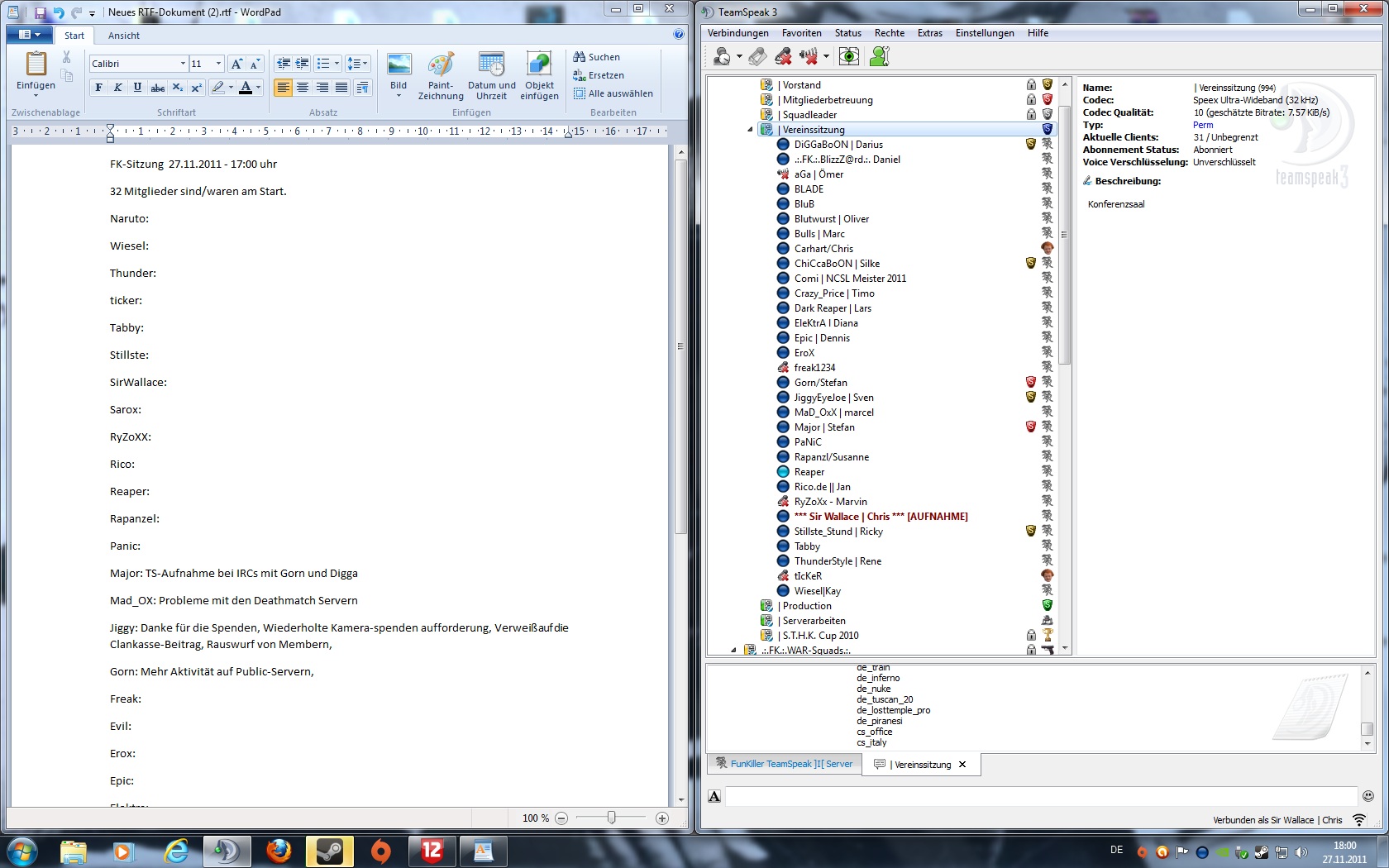Open the paragraph settings icon
The width and height of the screenshot is (1389, 868).
tap(362, 88)
